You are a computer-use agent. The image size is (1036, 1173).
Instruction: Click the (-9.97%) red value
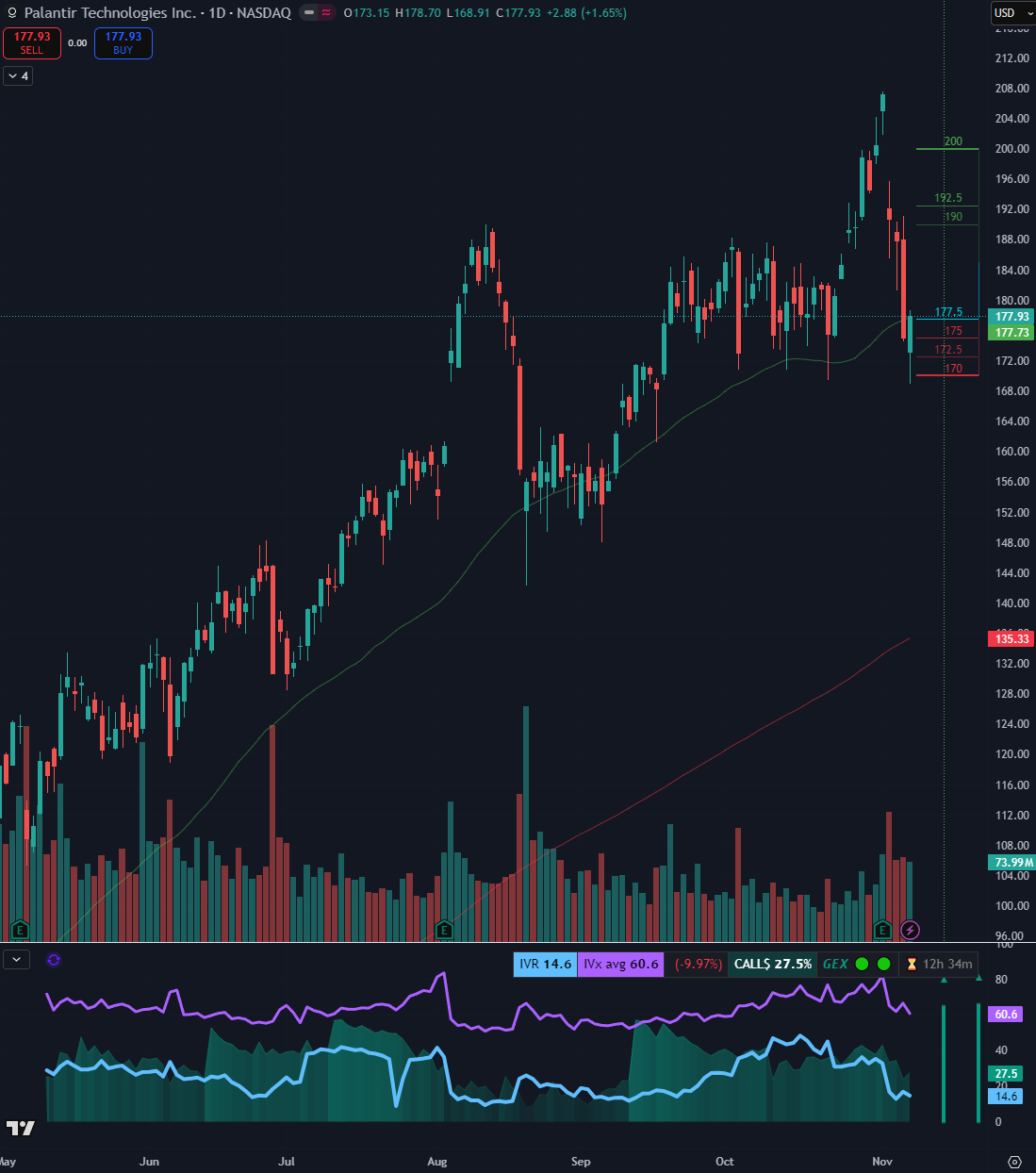point(698,964)
